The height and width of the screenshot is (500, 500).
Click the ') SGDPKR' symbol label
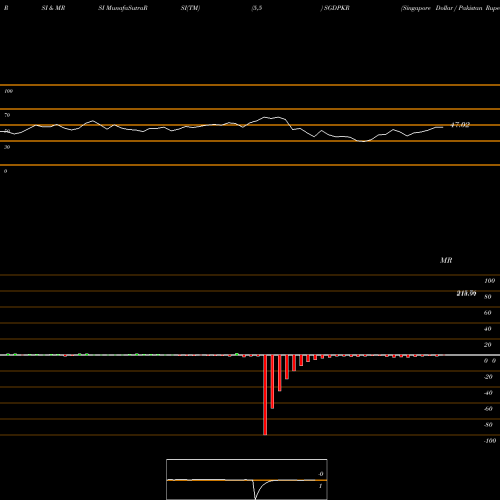pyautogui.click(x=335, y=8)
